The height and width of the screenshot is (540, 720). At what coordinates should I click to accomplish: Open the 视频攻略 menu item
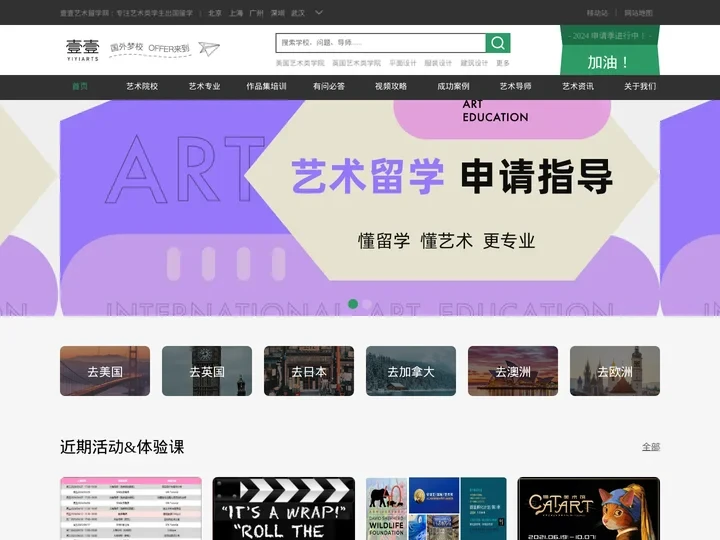[391, 86]
